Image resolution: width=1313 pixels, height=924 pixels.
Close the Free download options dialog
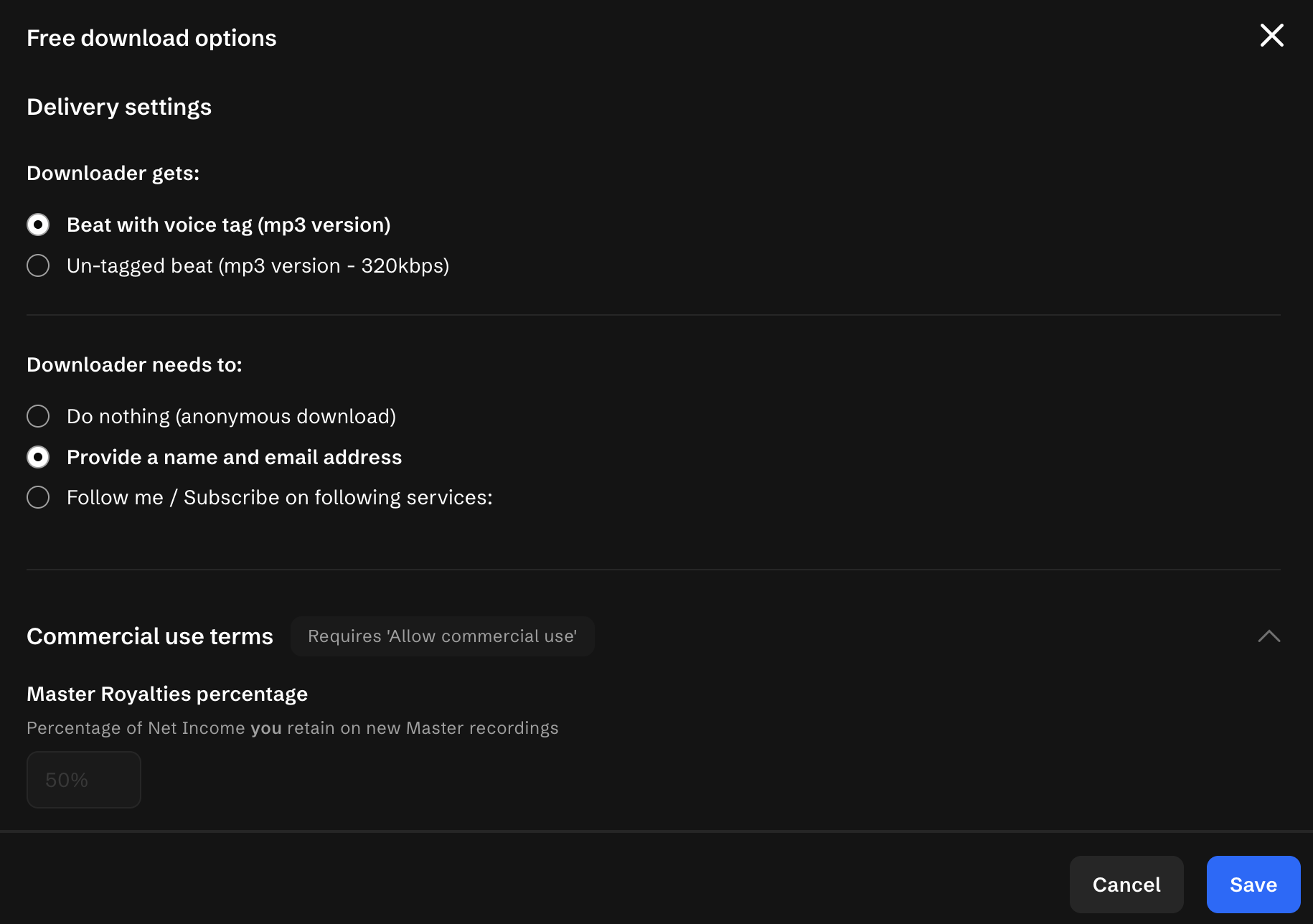tap(1271, 35)
